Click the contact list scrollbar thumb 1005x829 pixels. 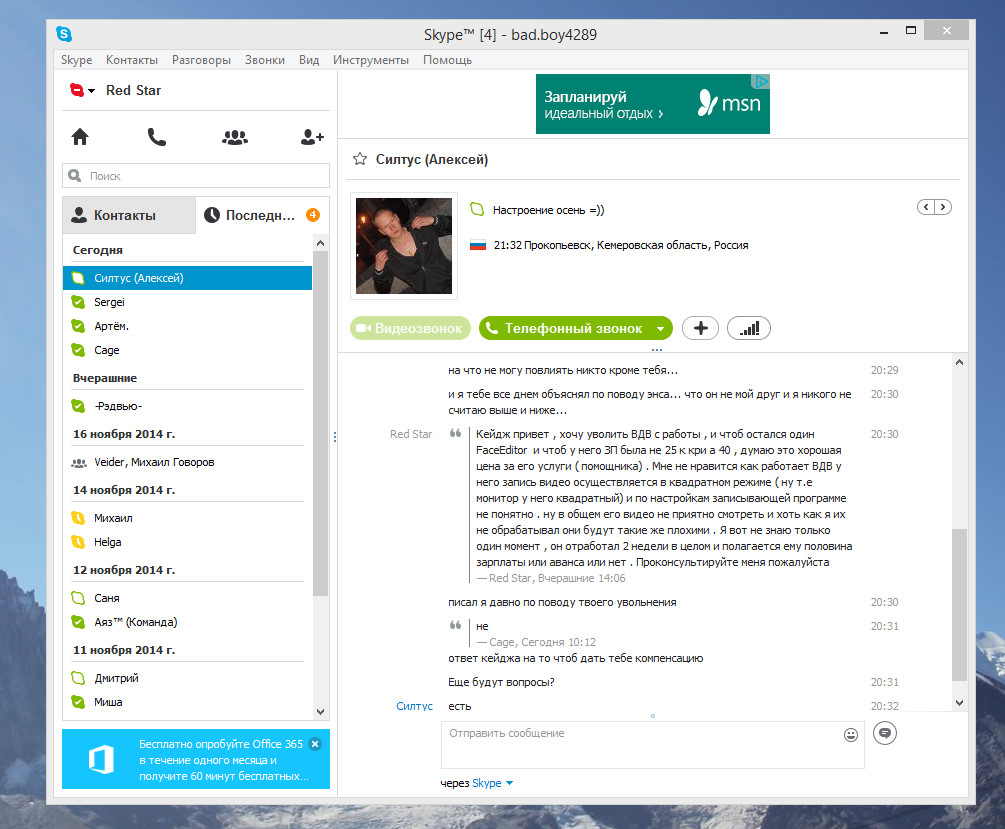[320, 424]
